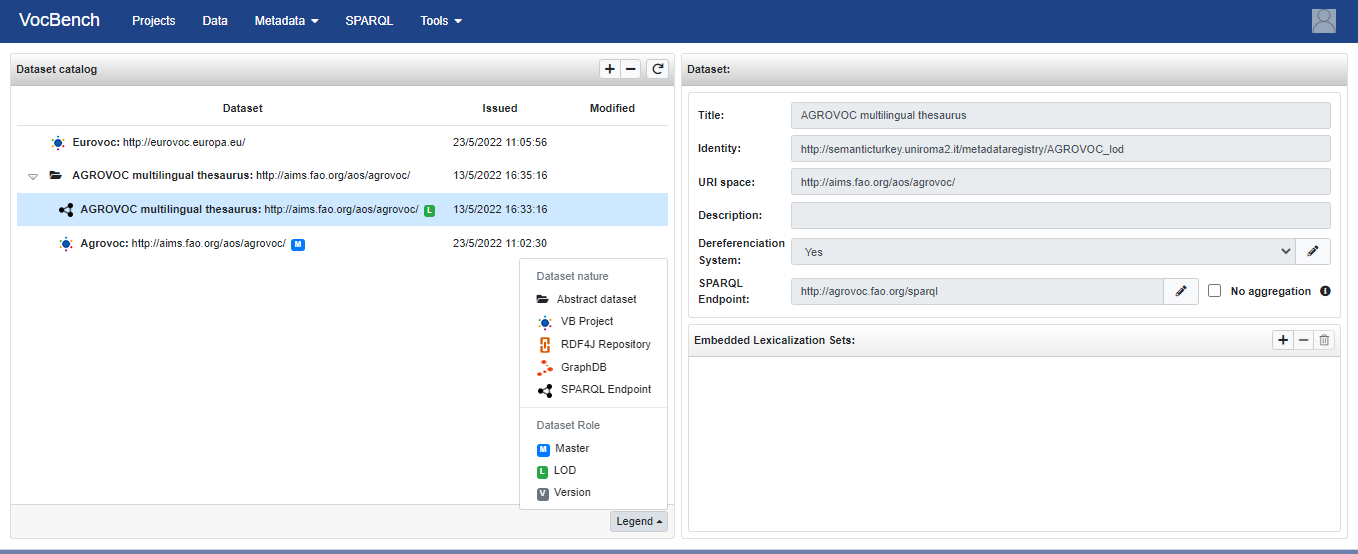Edit the SPARQL Endpoint with pencil button

(x=1181, y=291)
